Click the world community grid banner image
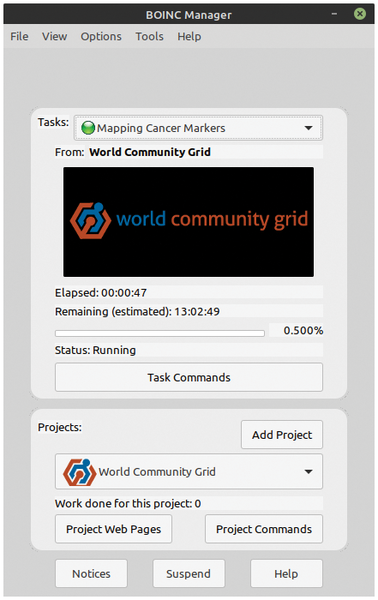Viewport: 378px width, 600px height. 189,222
